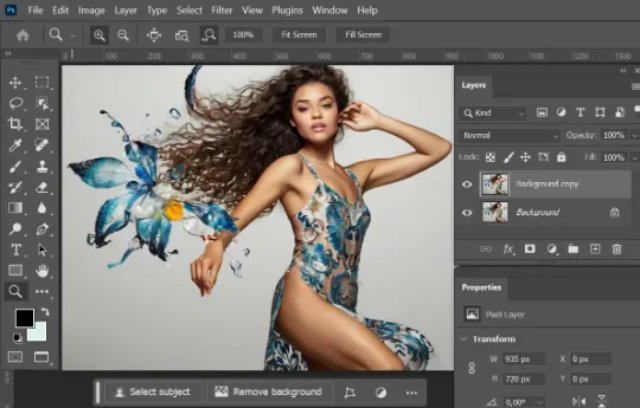Click the background light color swatch
This screenshot has height=408, width=640.
click(x=40, y=334)
